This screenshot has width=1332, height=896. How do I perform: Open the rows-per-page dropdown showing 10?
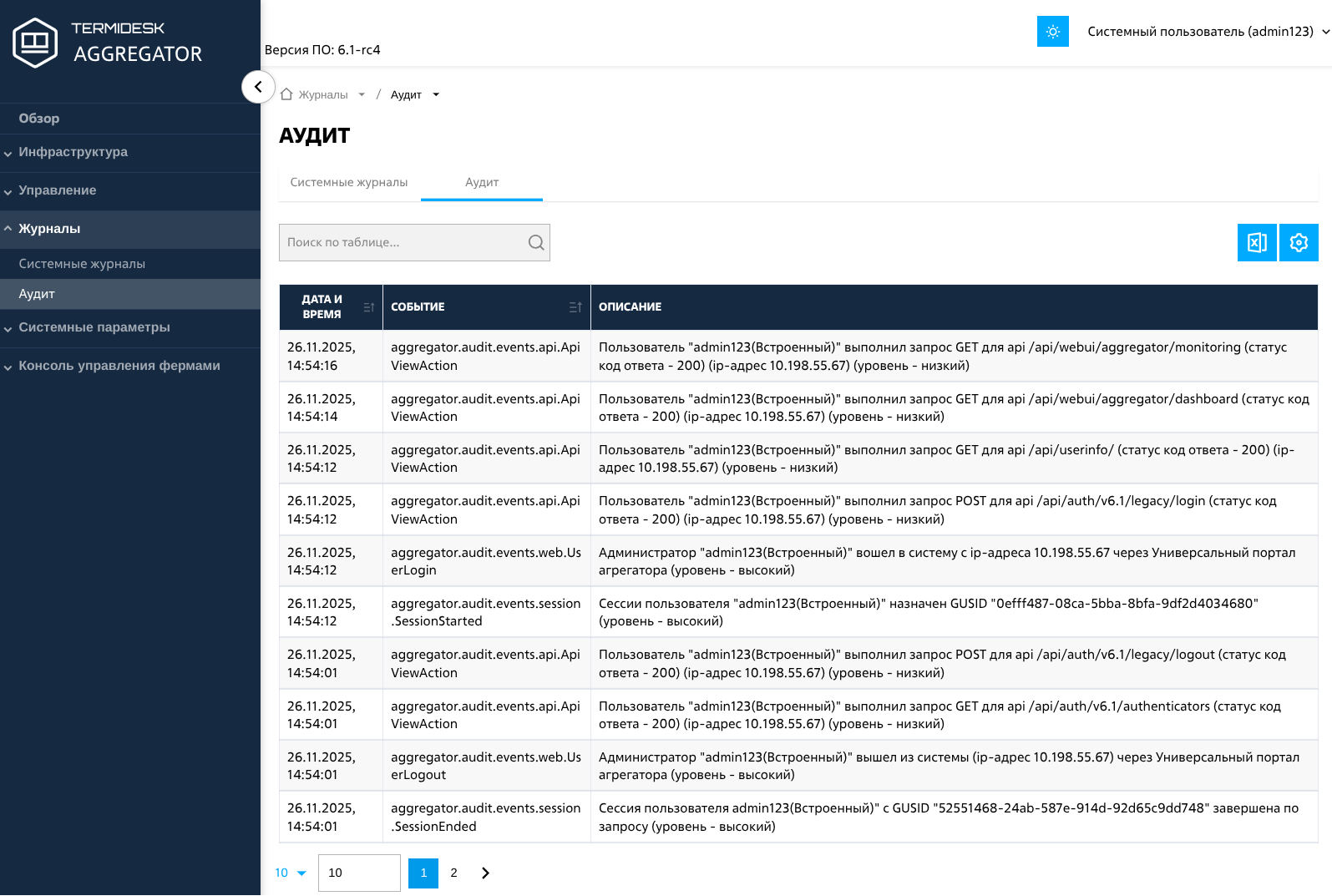(x=290, y=873)
